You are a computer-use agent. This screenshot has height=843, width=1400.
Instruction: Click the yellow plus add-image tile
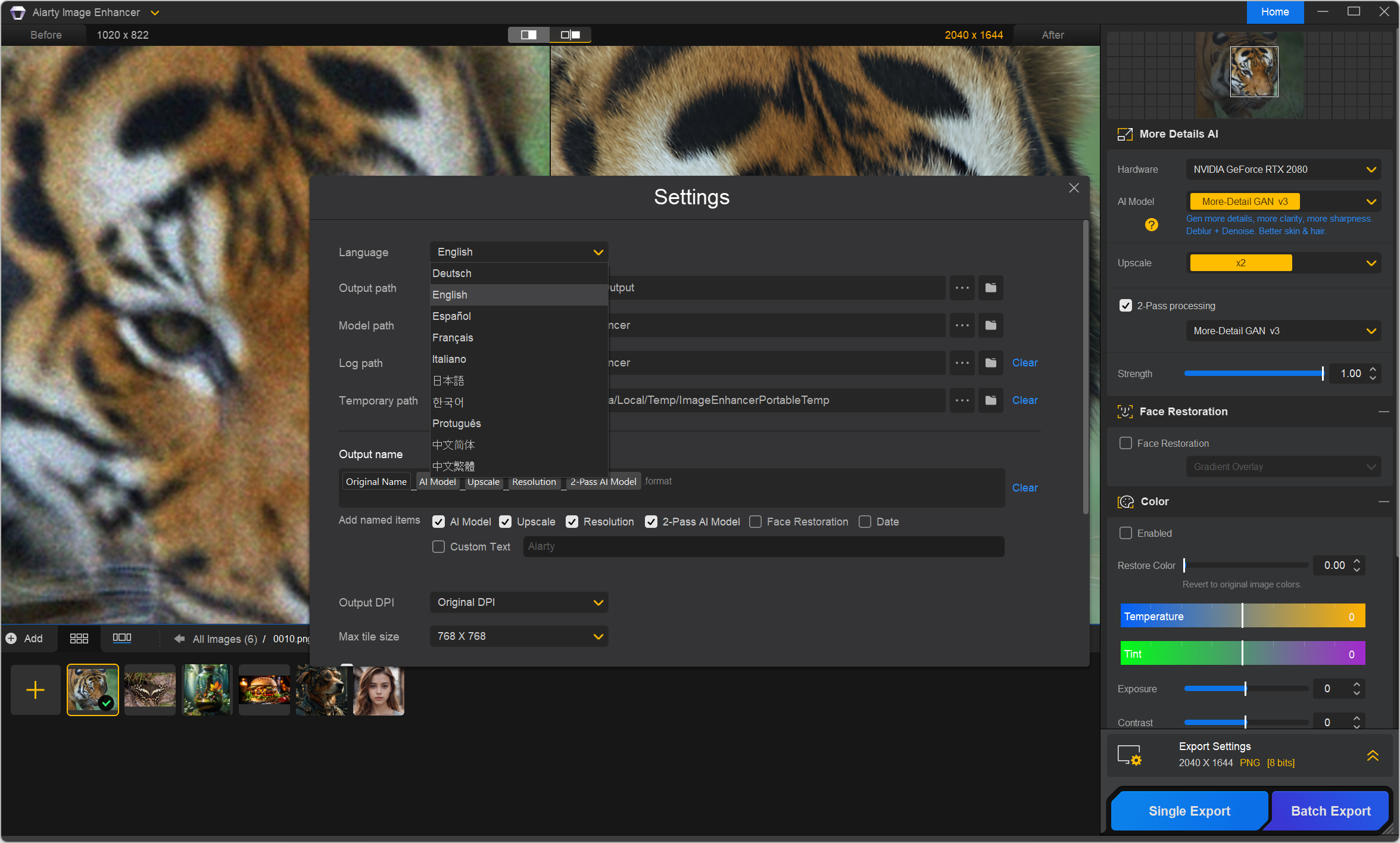(x=35, y=690)
